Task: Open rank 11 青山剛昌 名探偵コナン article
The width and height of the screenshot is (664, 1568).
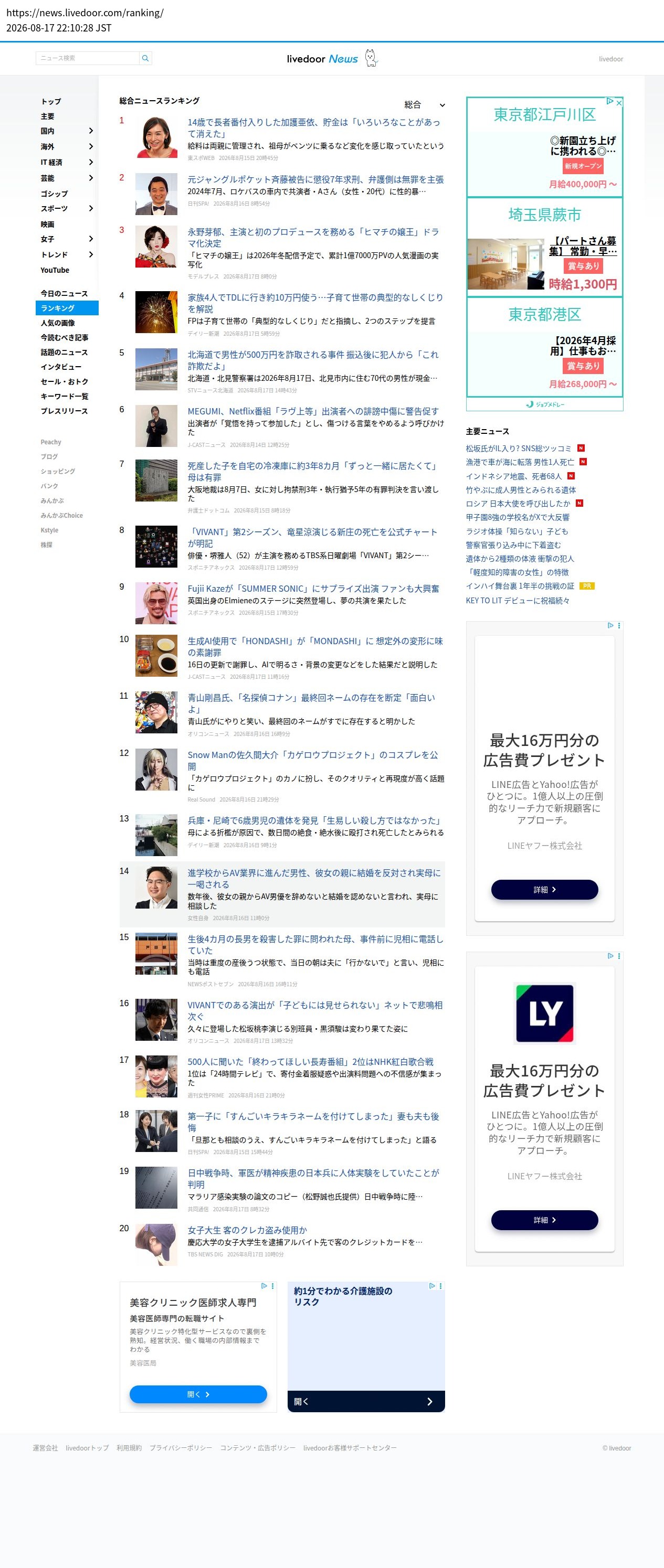Action: tap(312, 703)
